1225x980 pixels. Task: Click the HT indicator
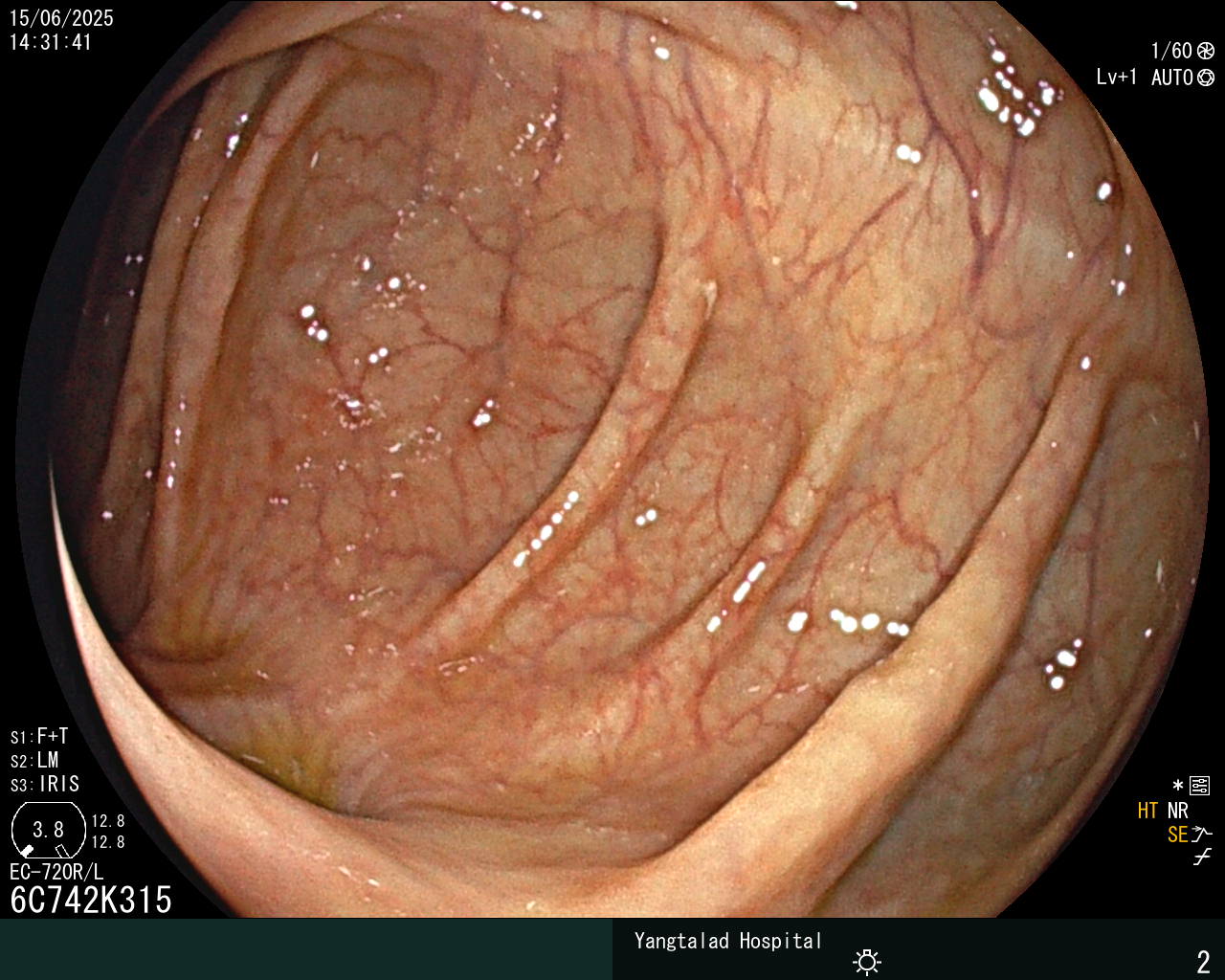tap(1148, 811)
